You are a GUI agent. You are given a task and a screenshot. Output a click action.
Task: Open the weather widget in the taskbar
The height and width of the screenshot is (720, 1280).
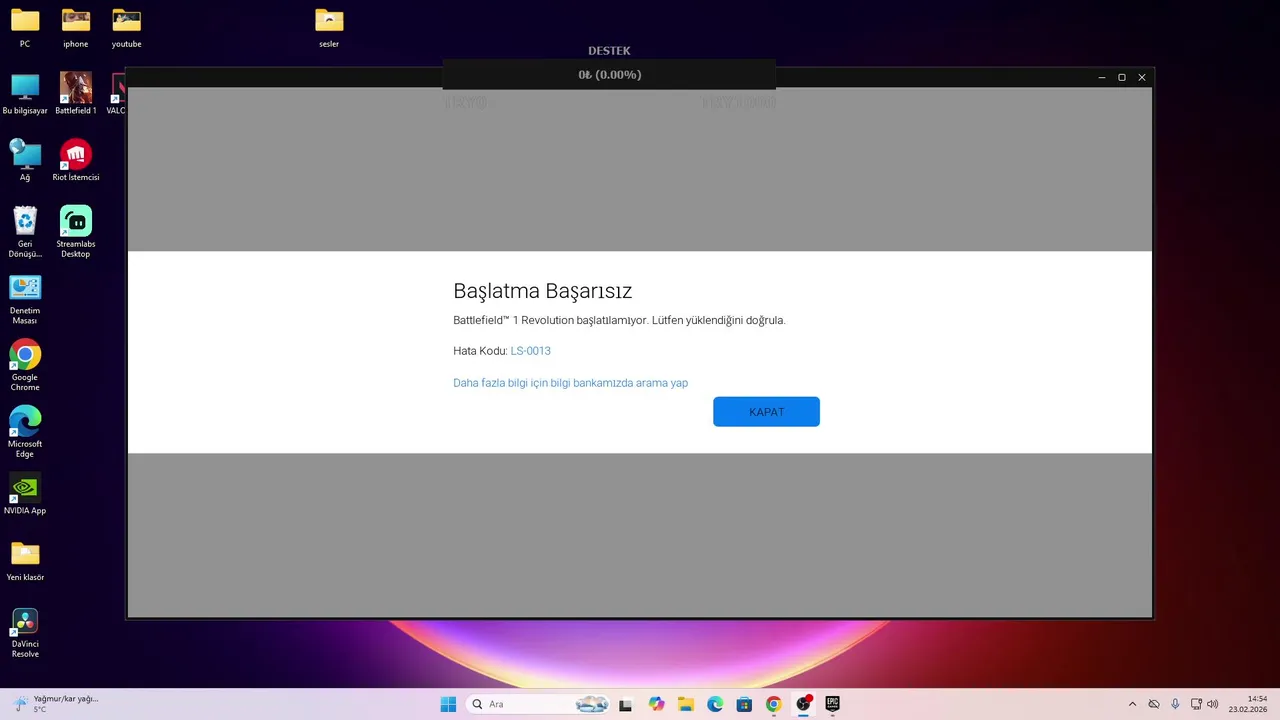[x=55, y=704]
